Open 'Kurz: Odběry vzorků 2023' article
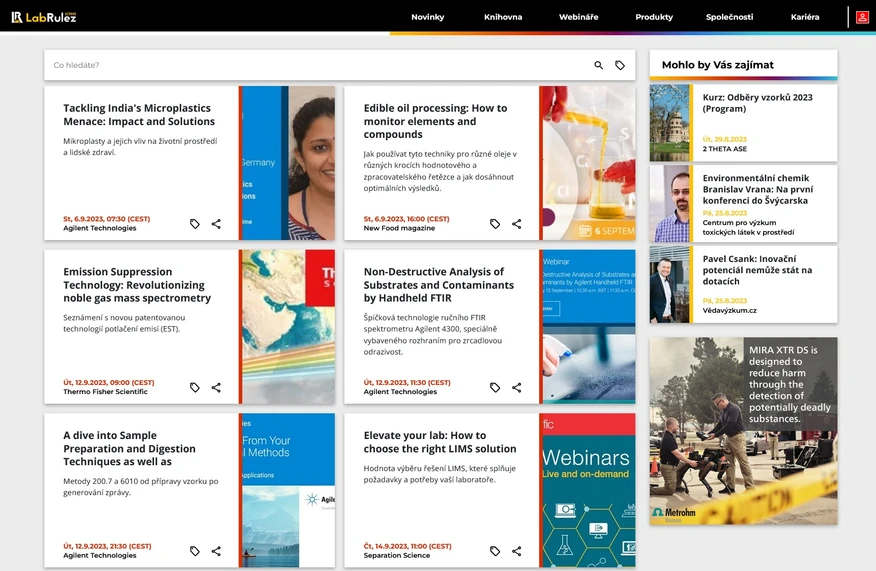This screenshot has width=876, height=571. point(758,103)
